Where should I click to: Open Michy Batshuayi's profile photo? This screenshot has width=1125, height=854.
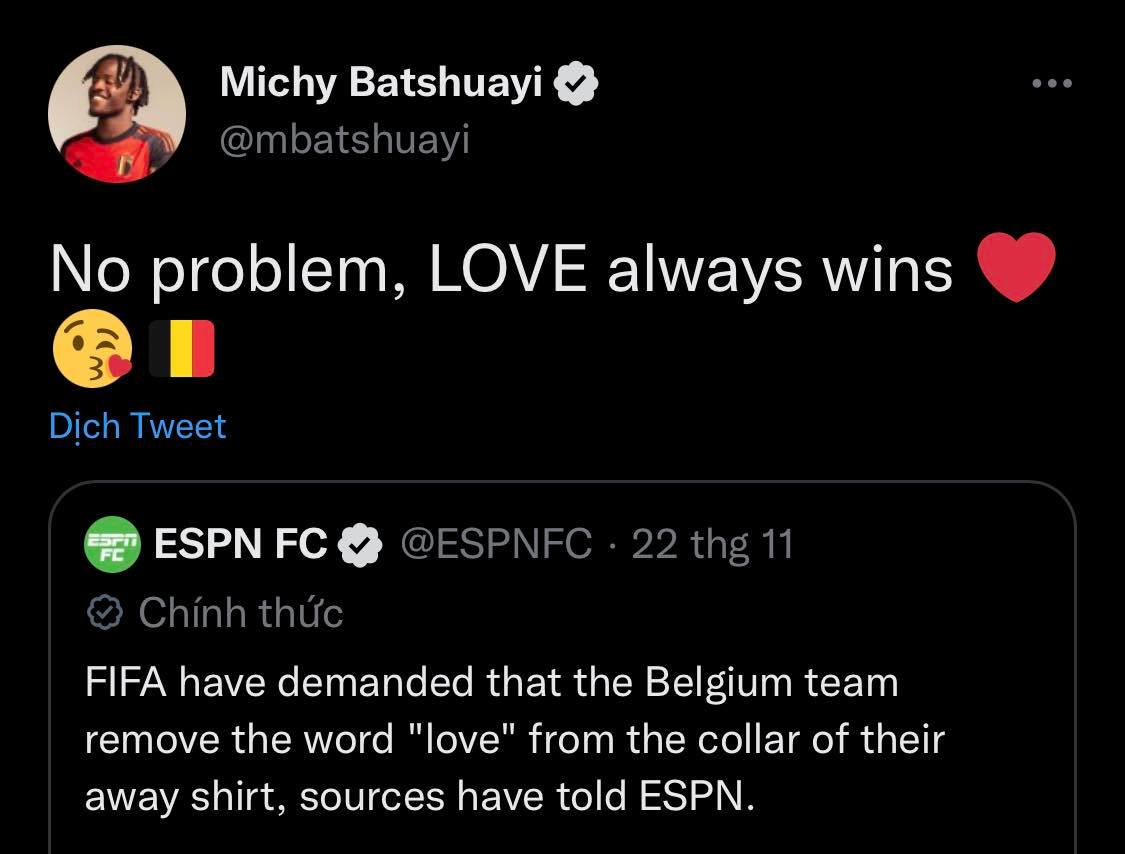(x=116, y=113)
